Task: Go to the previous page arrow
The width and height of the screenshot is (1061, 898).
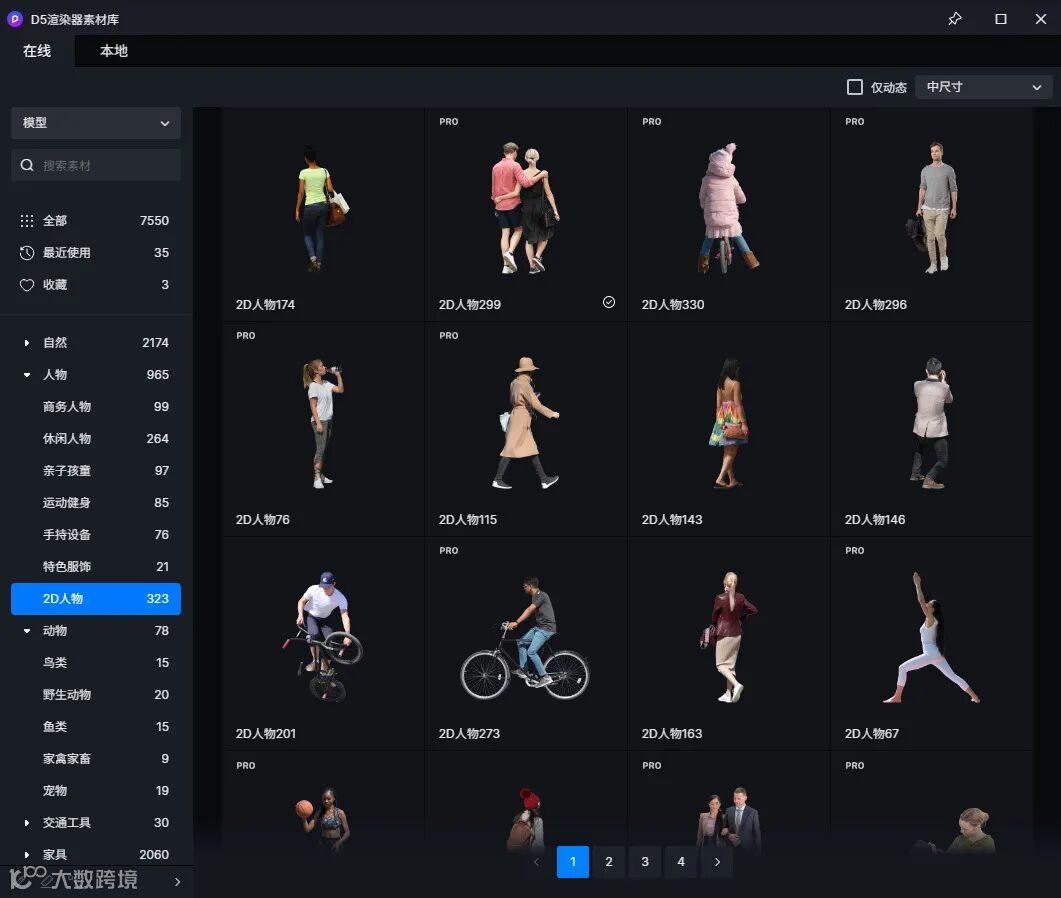Action: [x=537, y=862]
